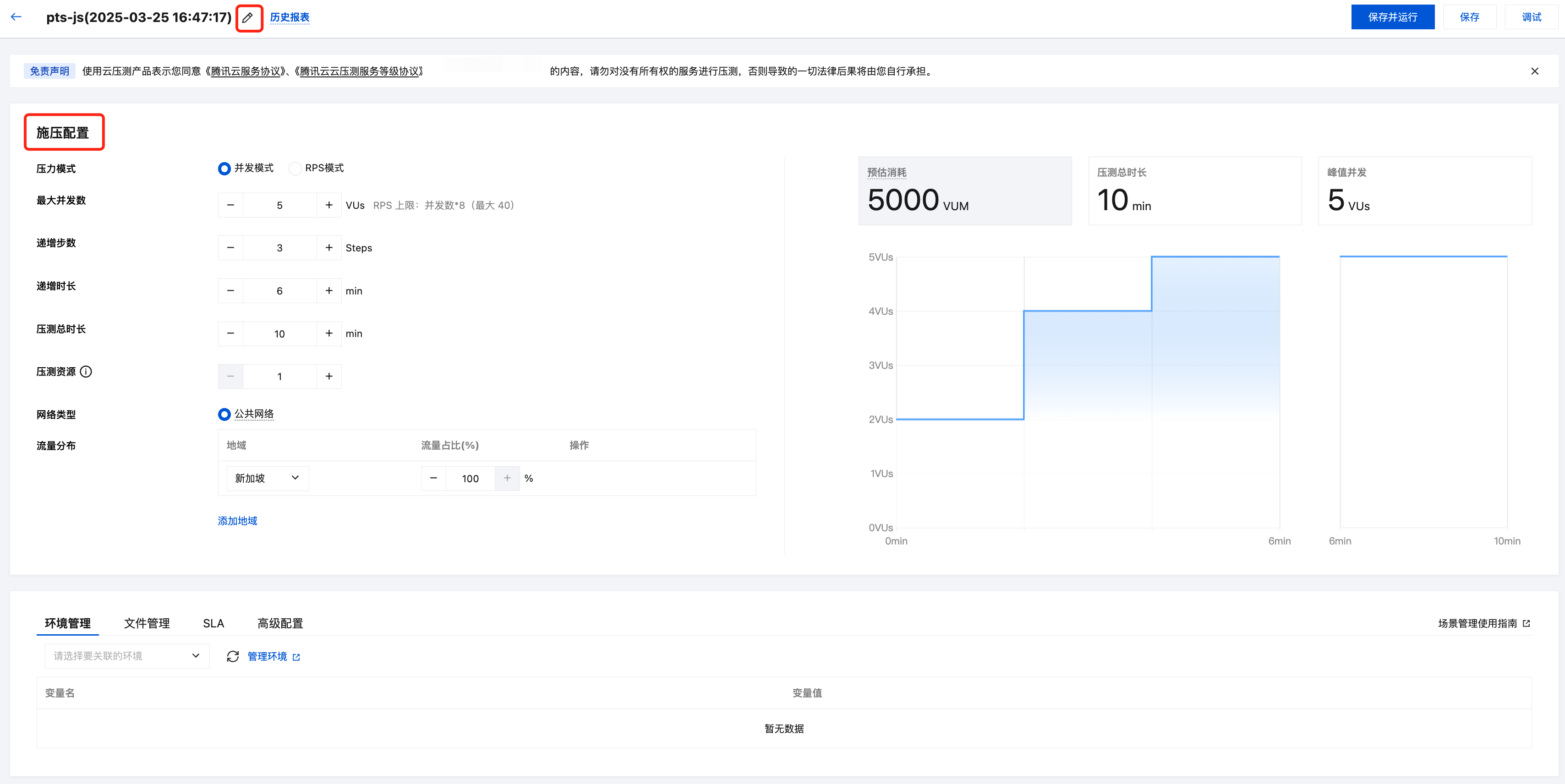Dismiss the disclaimer banner with X
Viewport: 1565px width, 784px height.
(1534, 71)
